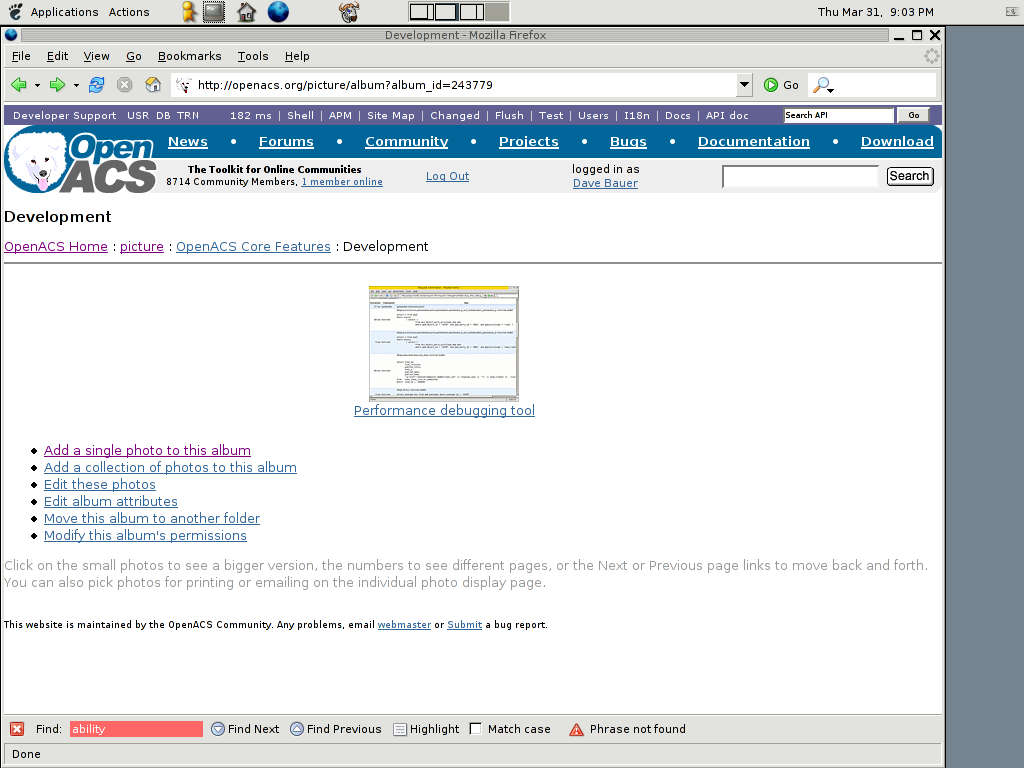Screen dimensions: 1024x768
Task: Navigate back using the back arrow icon
Action: point(18,85)
